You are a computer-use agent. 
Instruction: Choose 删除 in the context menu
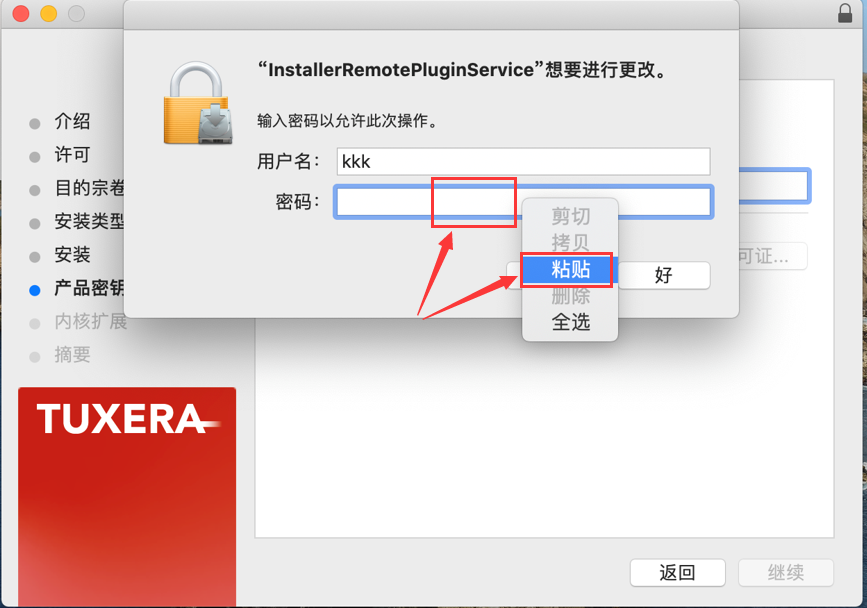pos(570,296)
